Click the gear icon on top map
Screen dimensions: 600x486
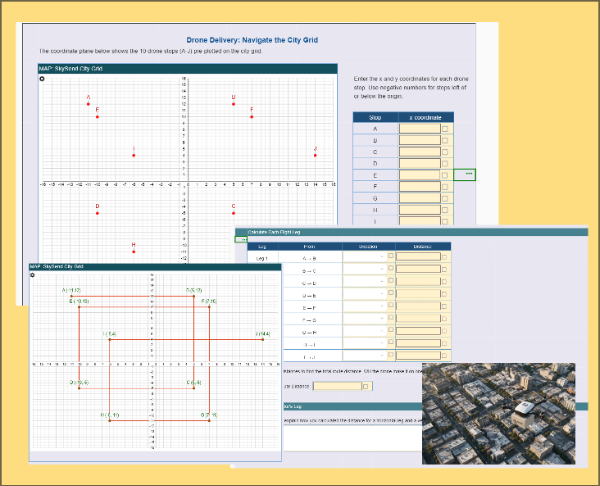coord(42,77)
